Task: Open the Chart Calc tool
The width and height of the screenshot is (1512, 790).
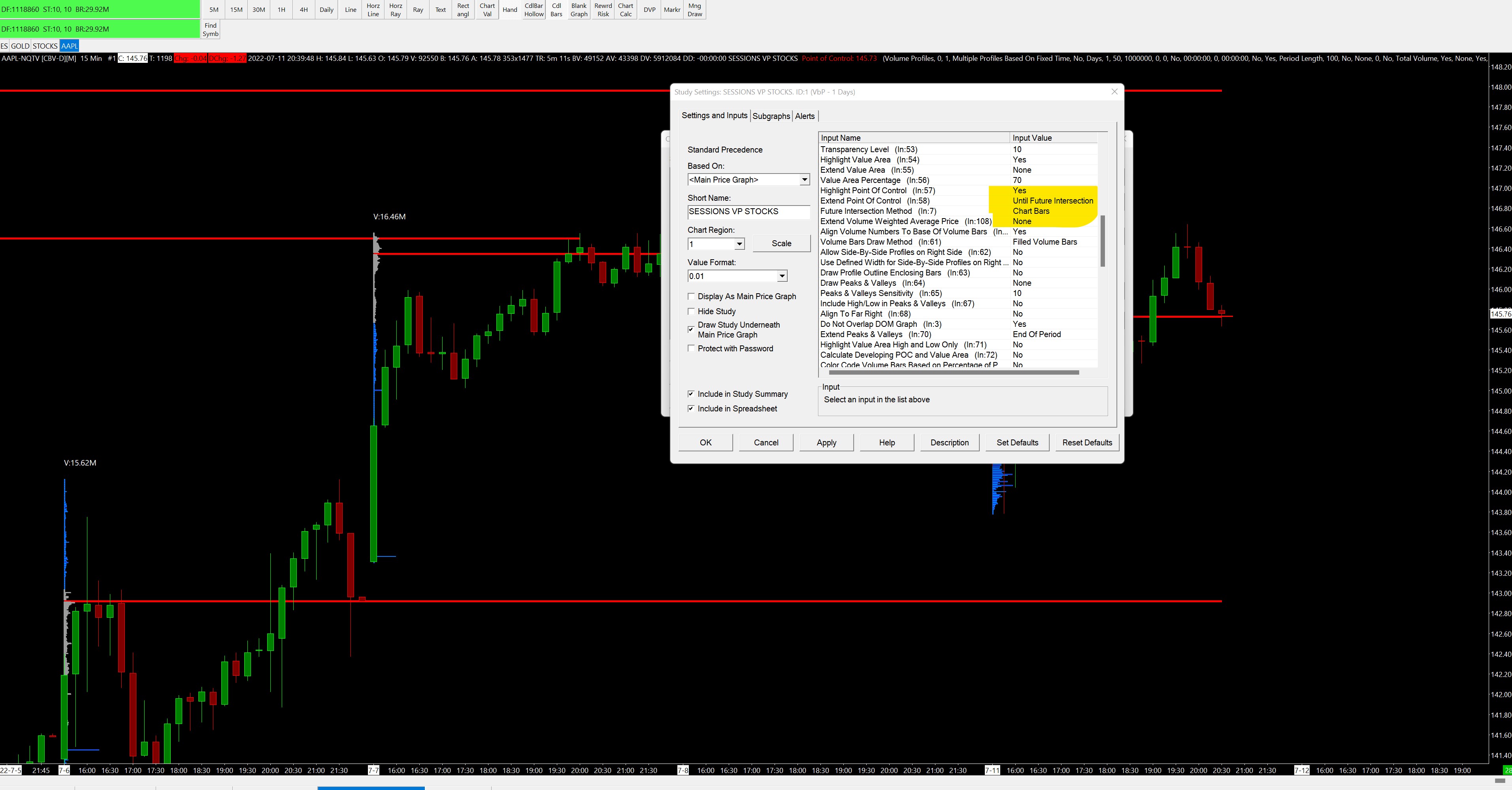Action: [625, 9]
